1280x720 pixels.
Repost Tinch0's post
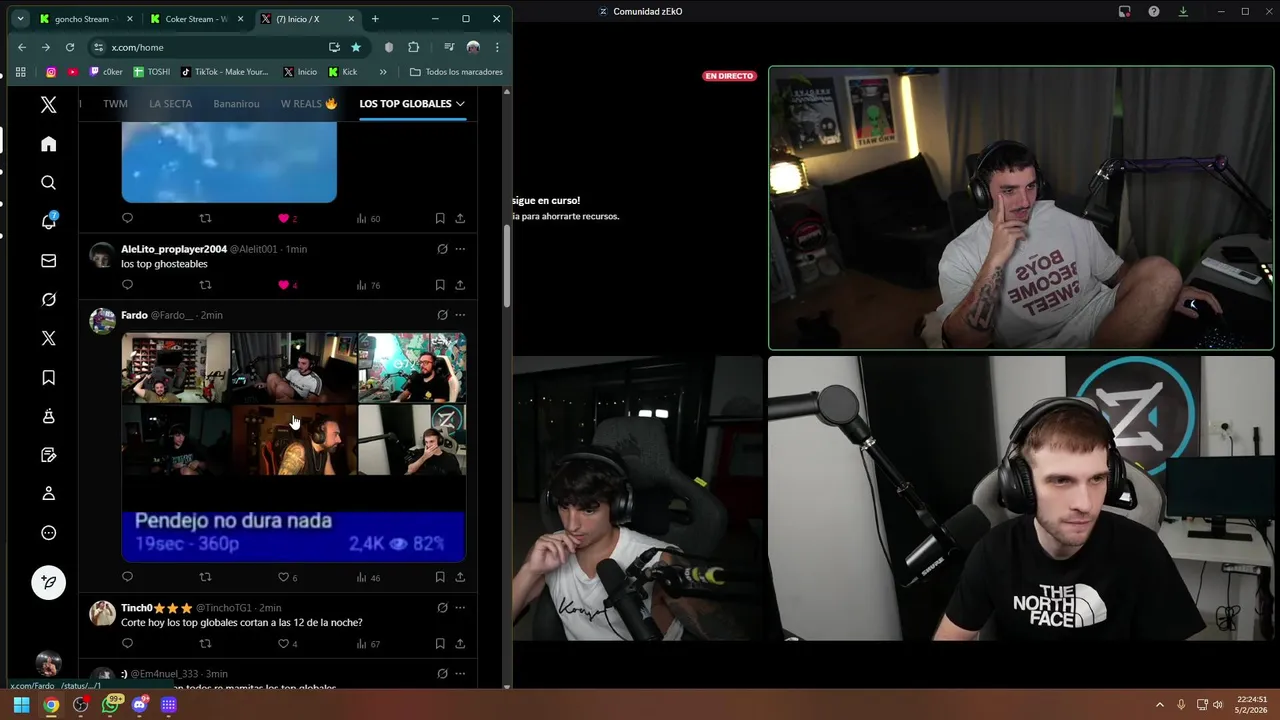click(x=205, y=644)
